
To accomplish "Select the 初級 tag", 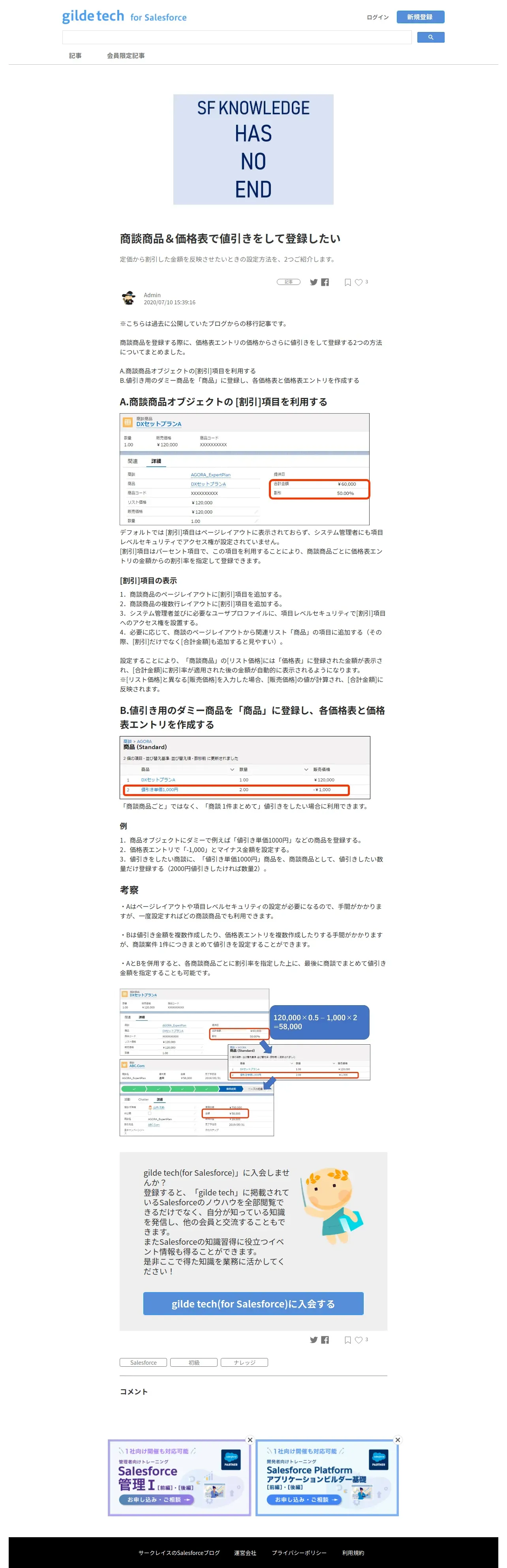I will pos(193,1363).
